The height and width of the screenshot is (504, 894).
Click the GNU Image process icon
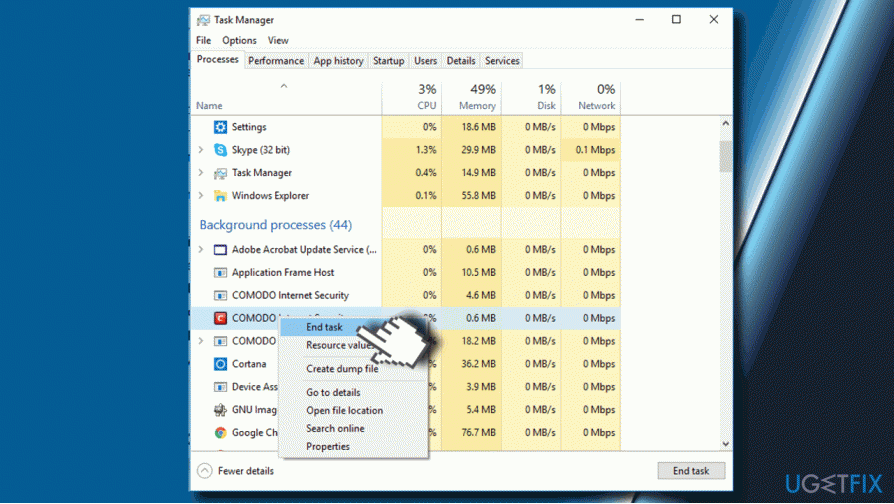pos(220,409)
